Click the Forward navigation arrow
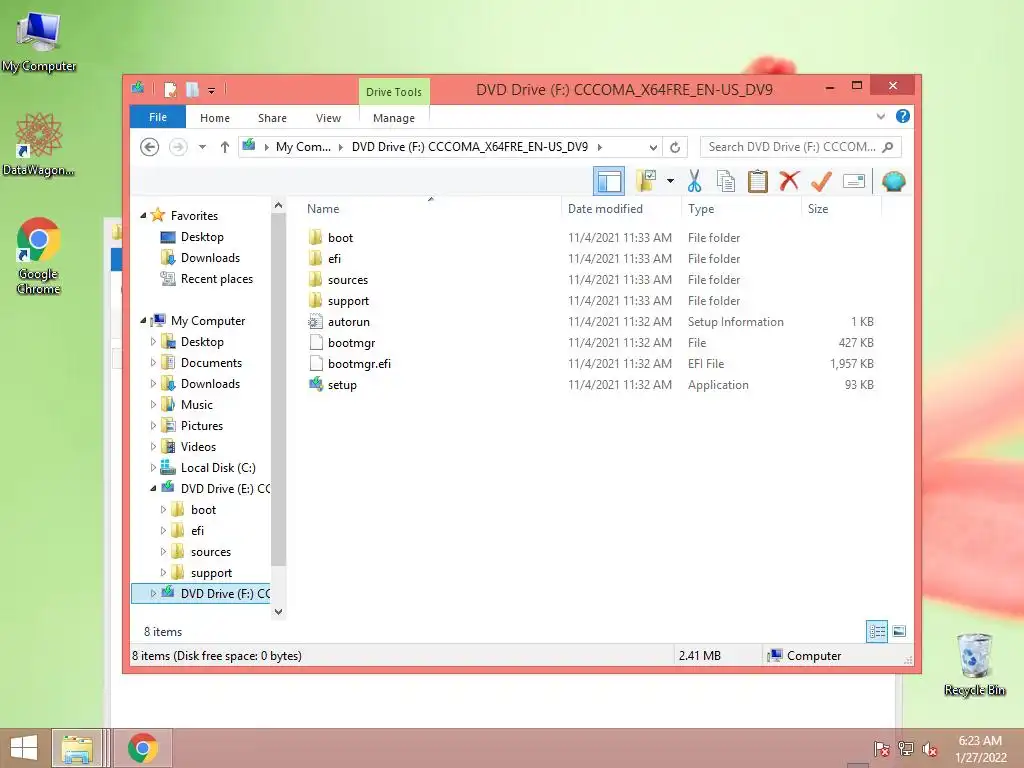 click(x=178, y=147)
